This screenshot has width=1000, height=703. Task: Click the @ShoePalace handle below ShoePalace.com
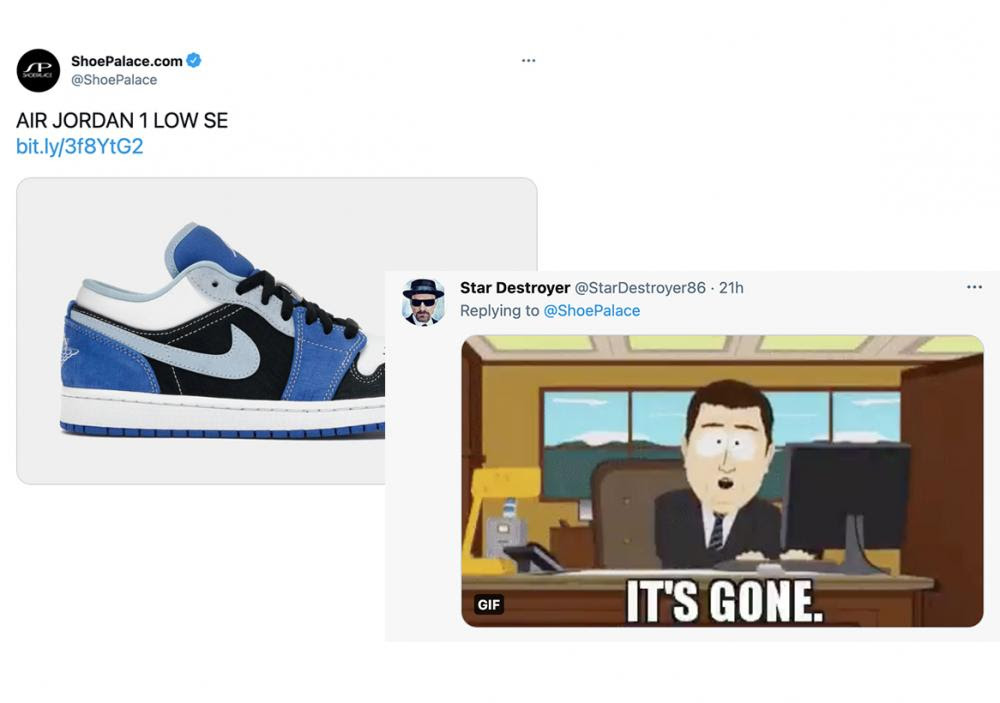[x=114, y=80]
